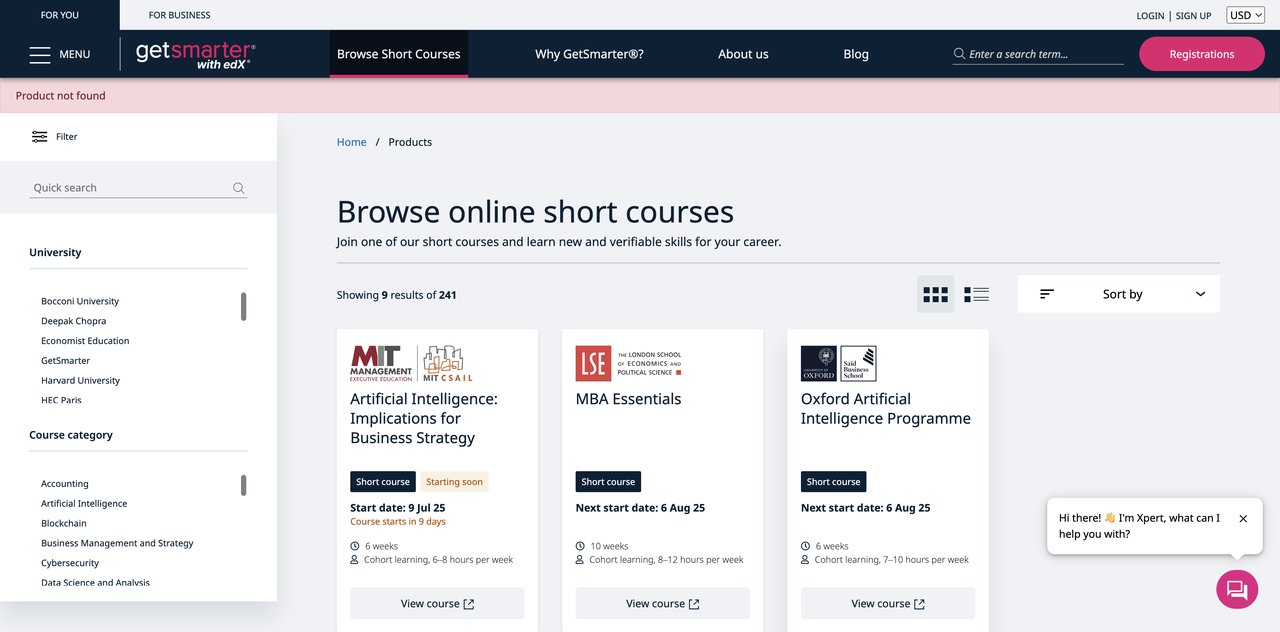Click person icon beside 7–10 hours per week
The height and width of the screenshot is (632, 1280).
[805, 560]
